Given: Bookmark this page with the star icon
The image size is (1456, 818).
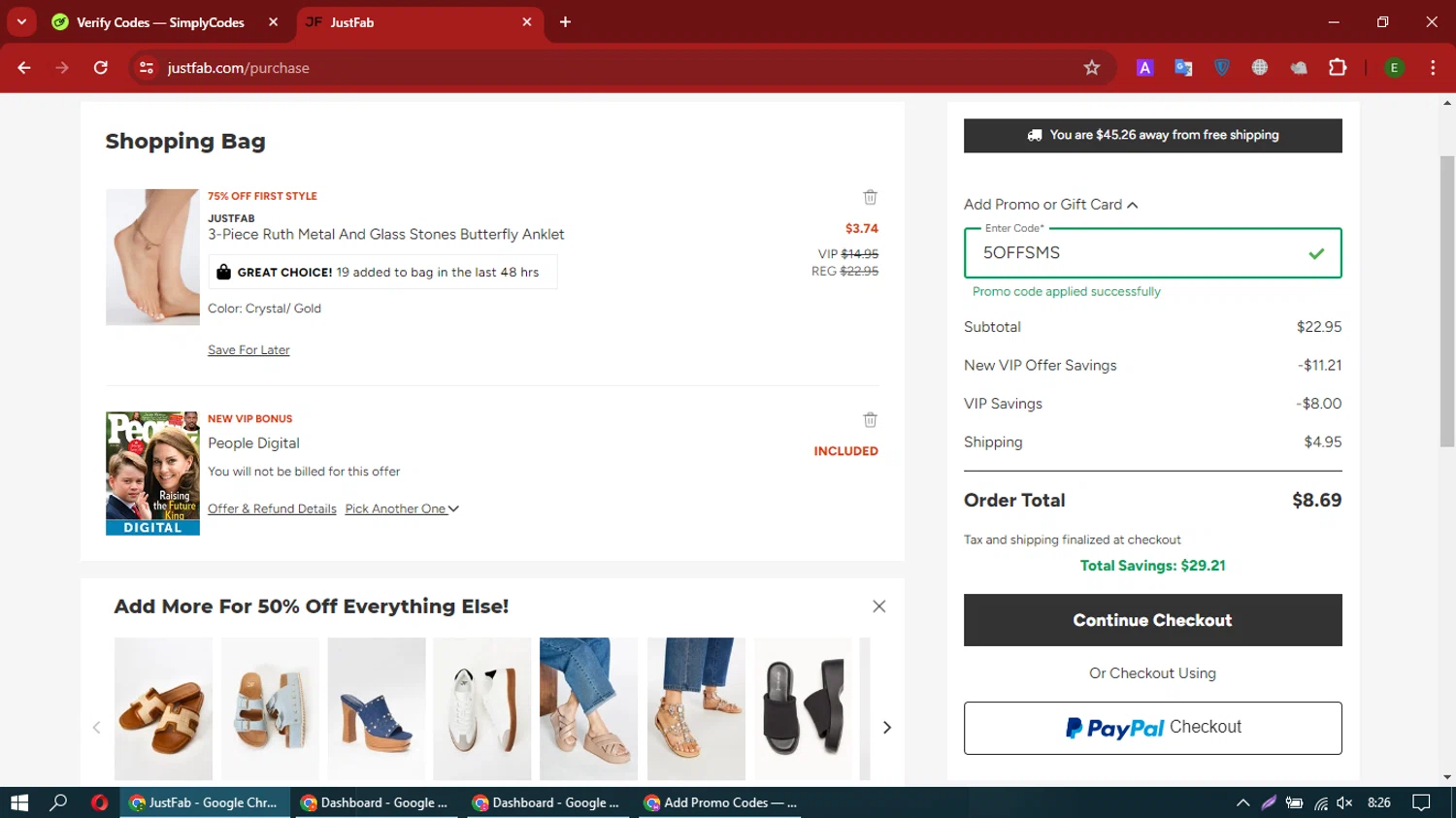Looking at the screenshot, I should click(1092, 68).
